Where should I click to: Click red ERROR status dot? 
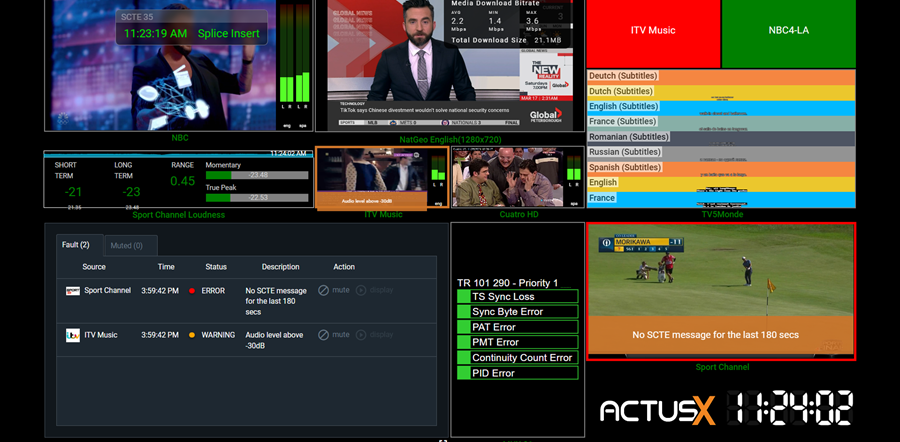(192, 291)
